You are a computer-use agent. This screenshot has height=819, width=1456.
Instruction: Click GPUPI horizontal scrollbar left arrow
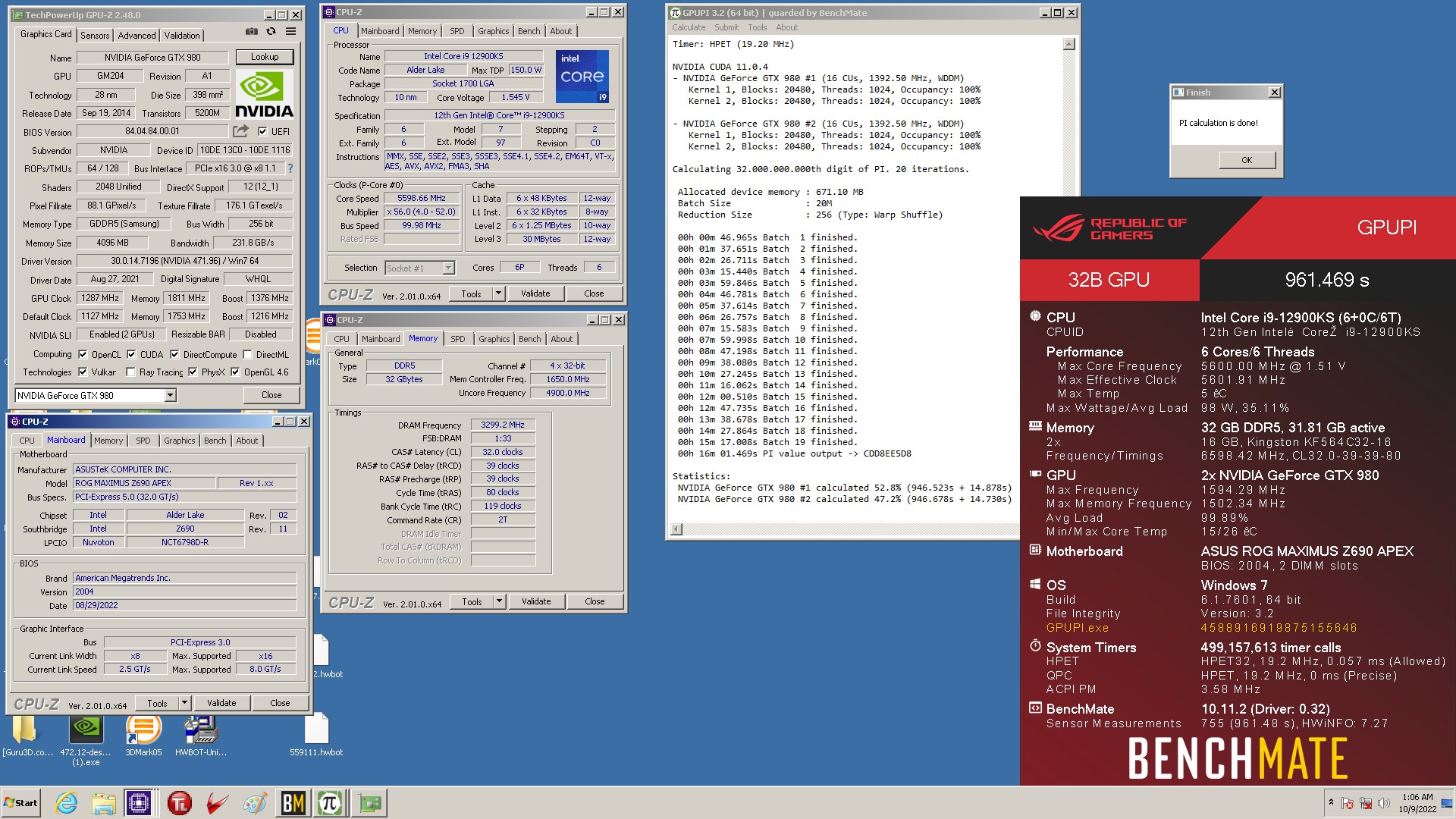[676, 529]
